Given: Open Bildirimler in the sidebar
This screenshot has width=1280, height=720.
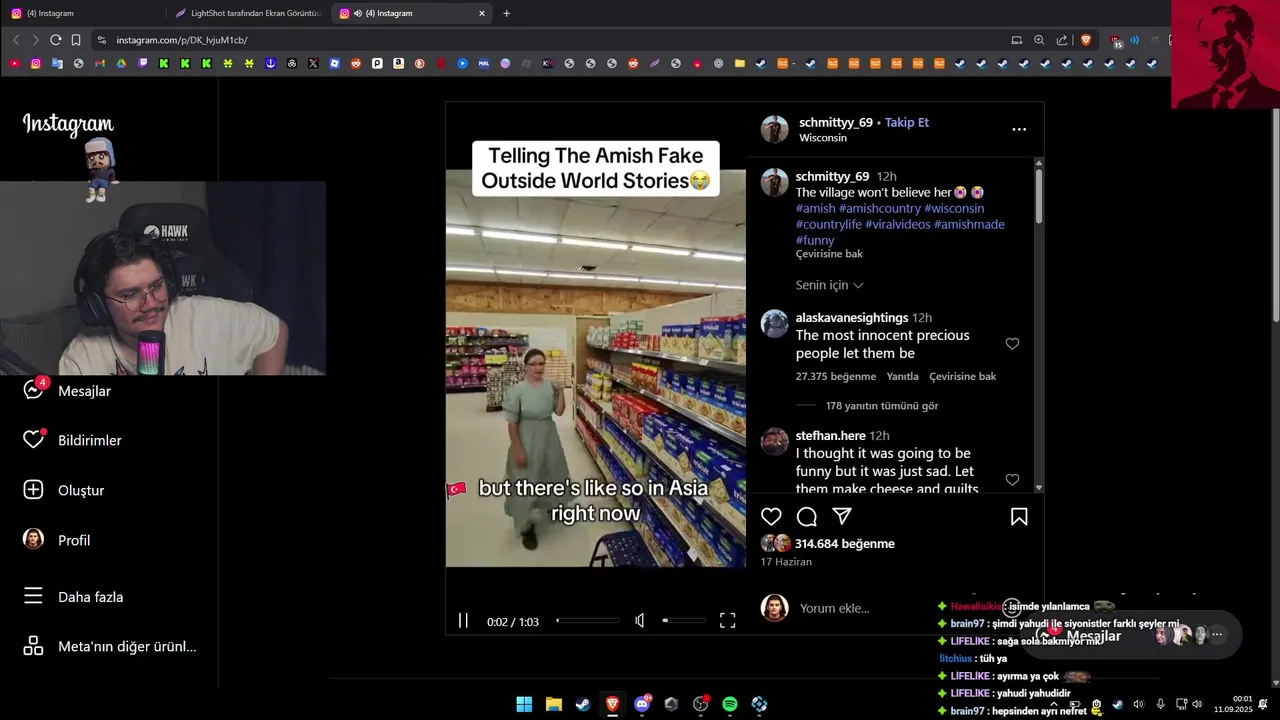Looking at the screenshot, I should 72,440.
